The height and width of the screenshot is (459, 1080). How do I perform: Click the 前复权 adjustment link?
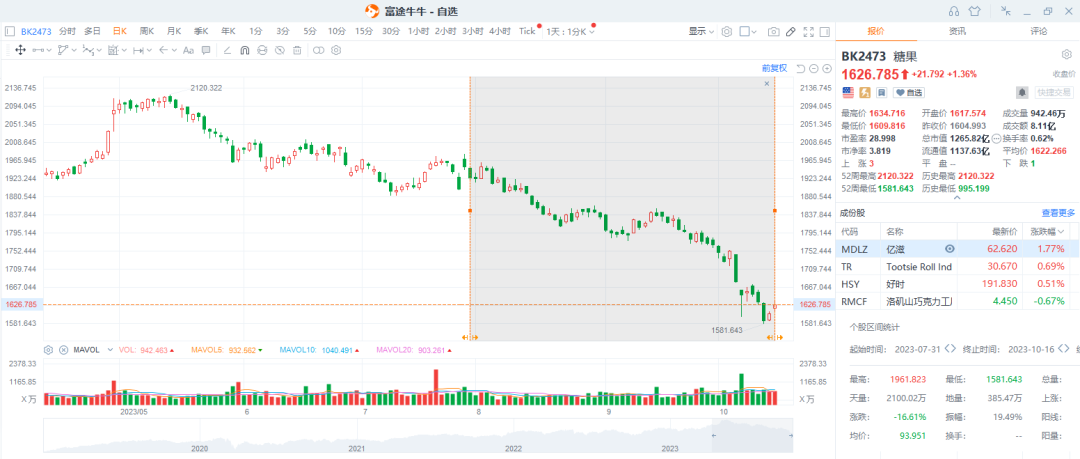(774, 68)
